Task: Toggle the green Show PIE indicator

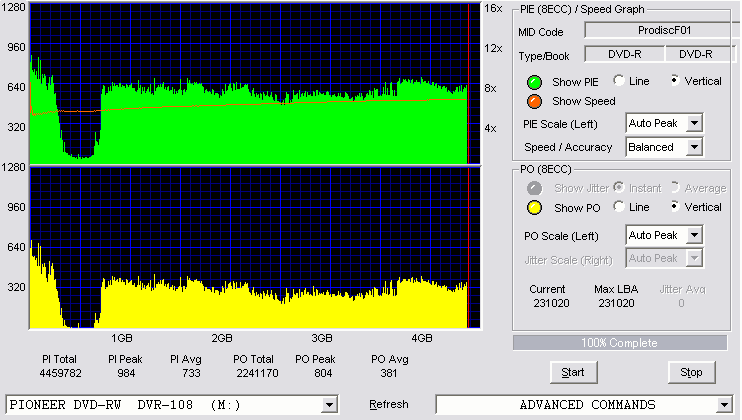Action: pyautogui.click(x=534, y=82)
